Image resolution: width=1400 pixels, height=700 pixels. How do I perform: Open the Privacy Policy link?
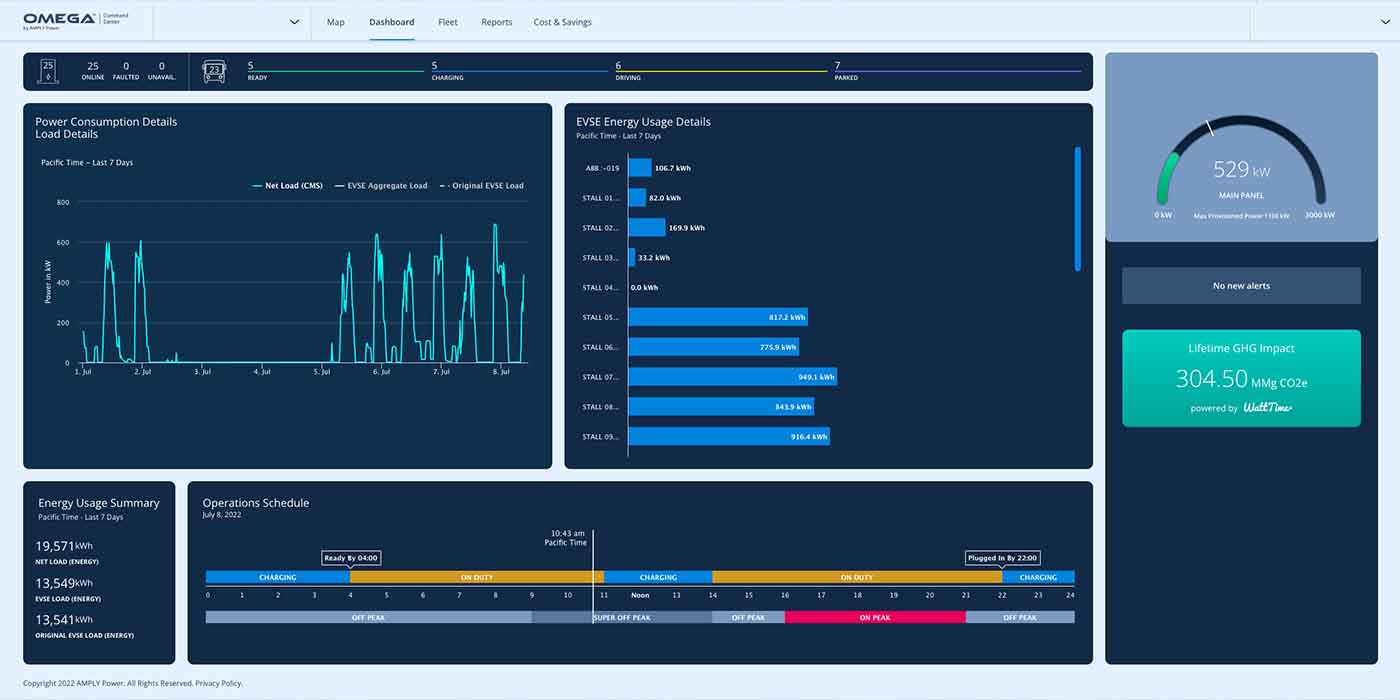pos(218,683)
